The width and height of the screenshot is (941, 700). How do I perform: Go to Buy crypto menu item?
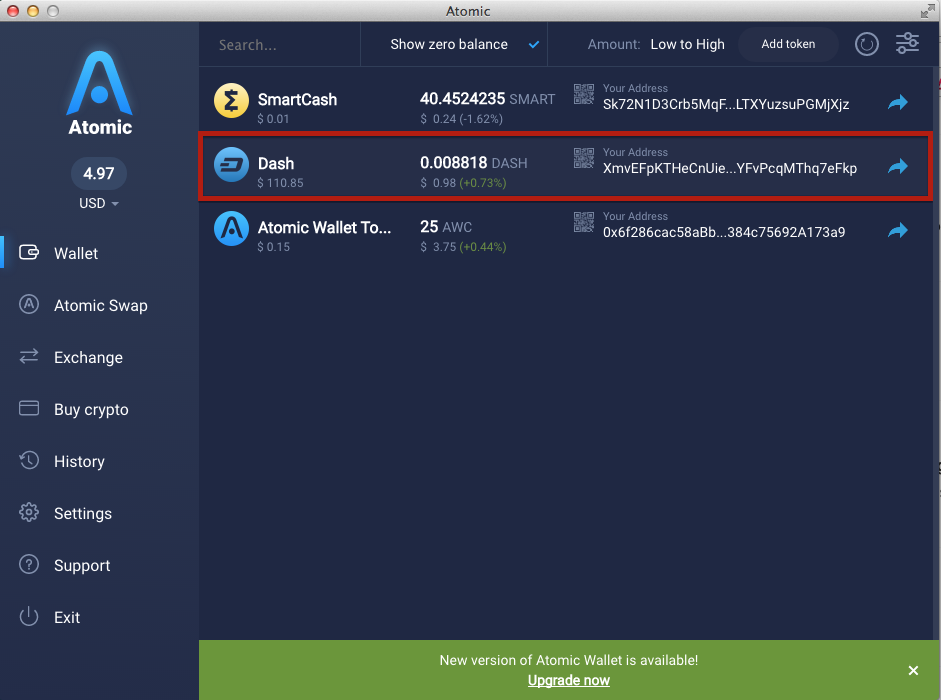coord(91,409)
